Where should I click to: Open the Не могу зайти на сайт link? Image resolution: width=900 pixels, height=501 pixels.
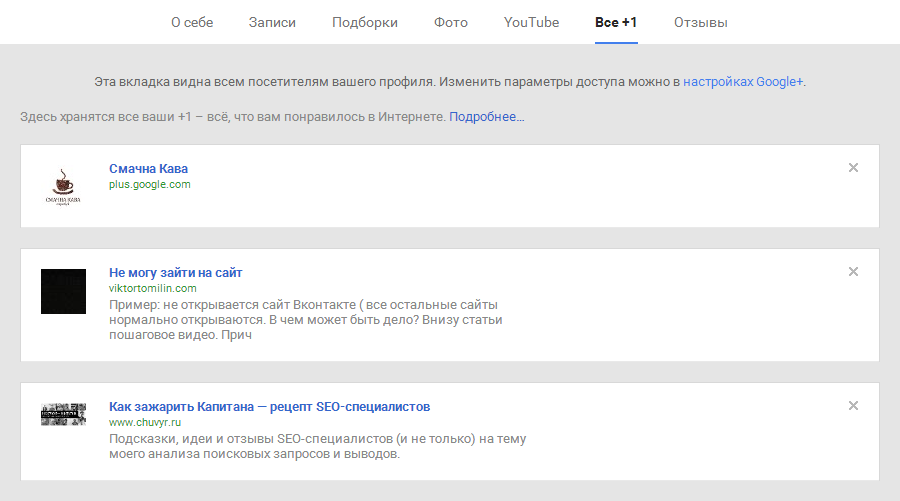pos(175,272)
